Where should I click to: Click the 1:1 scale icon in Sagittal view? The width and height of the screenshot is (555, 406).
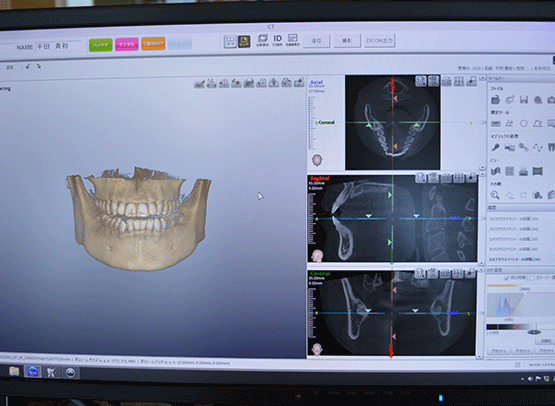(x=420, y=177)
